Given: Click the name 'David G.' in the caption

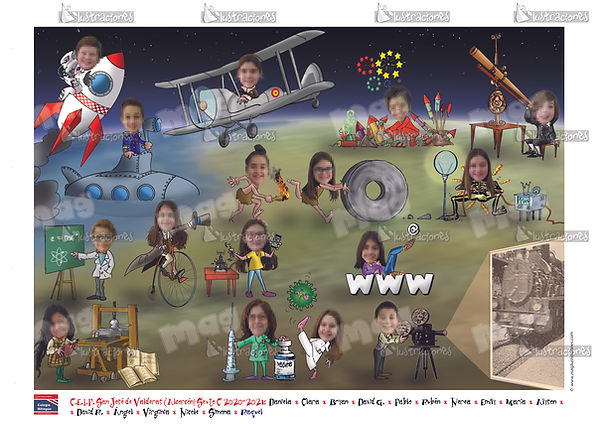Looking at the screenshot, I should (x=371, y=402).
